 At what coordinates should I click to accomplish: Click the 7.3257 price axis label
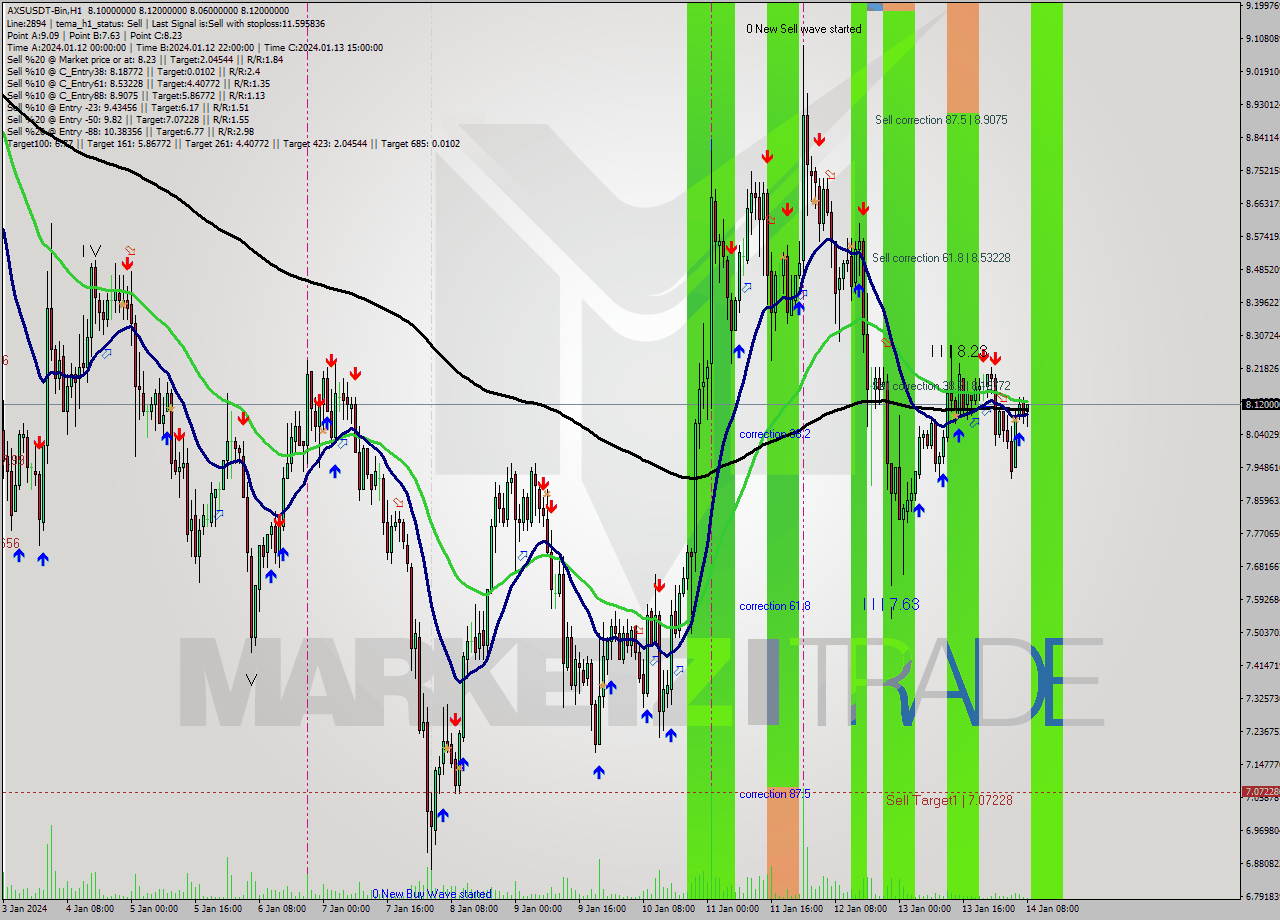click(x=1262, y=698)
